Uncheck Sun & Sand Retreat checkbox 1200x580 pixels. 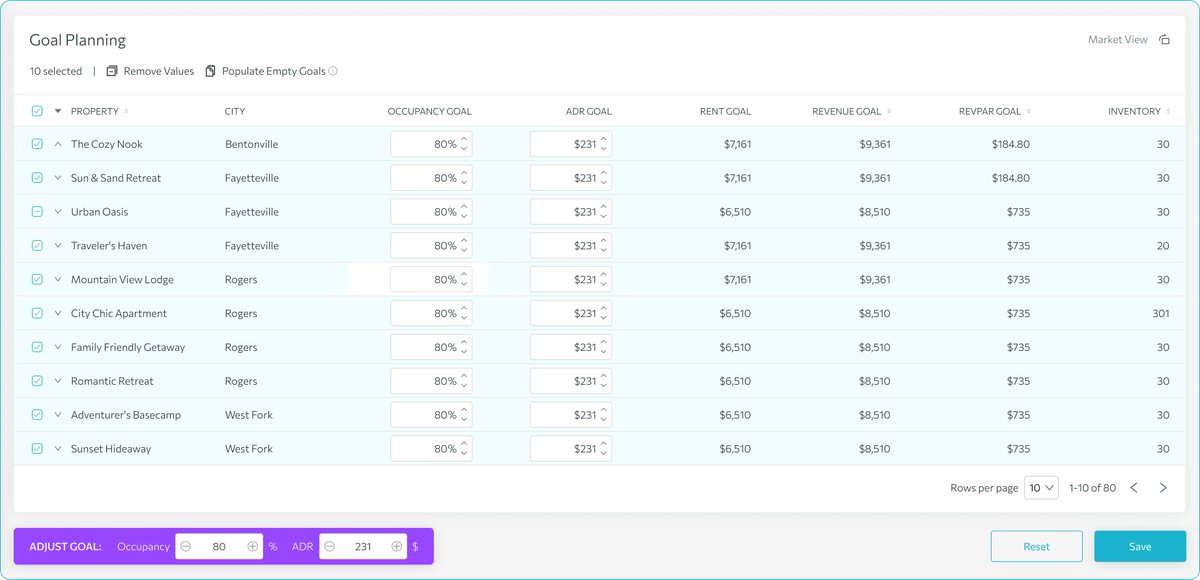click(x=37, y=178)
